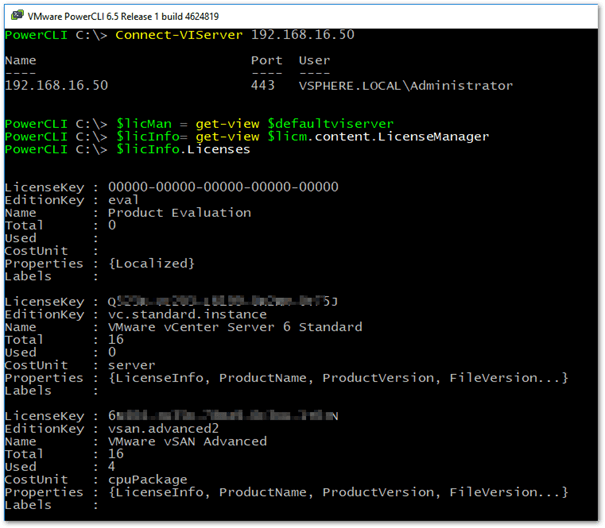
Task: Click 'vsan.advanced2' edition key
Action: point(163,428)
